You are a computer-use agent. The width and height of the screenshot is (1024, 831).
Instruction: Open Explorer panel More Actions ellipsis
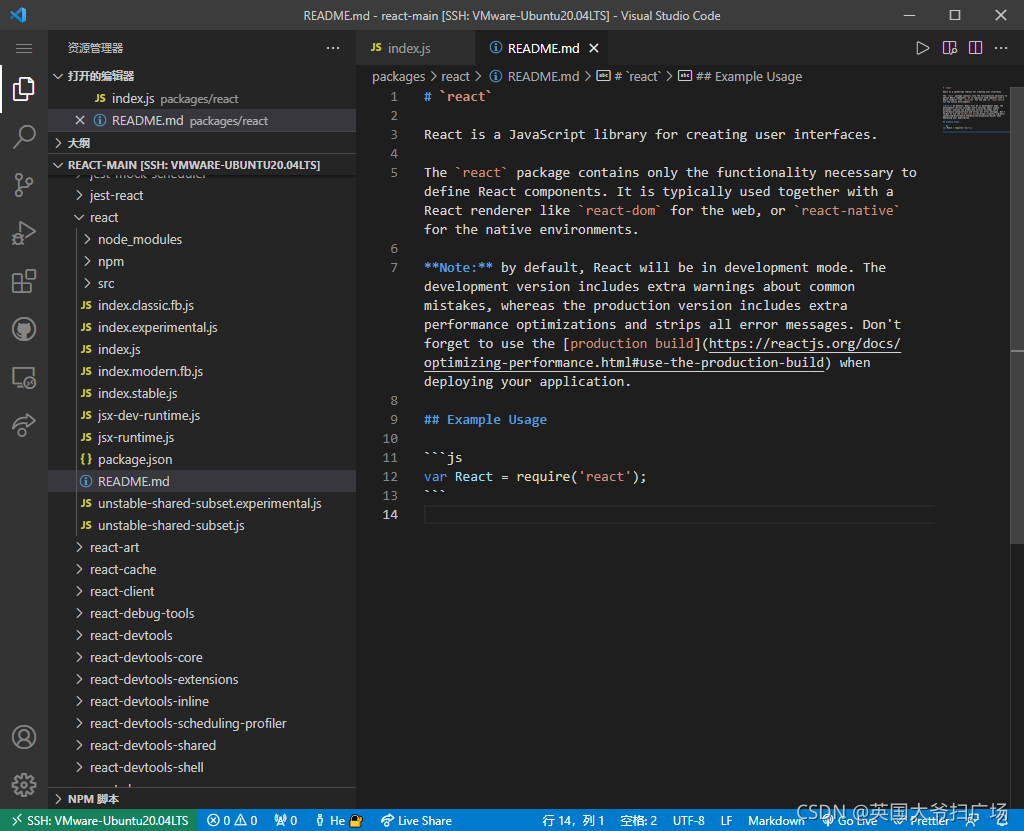tap(333, 48)
